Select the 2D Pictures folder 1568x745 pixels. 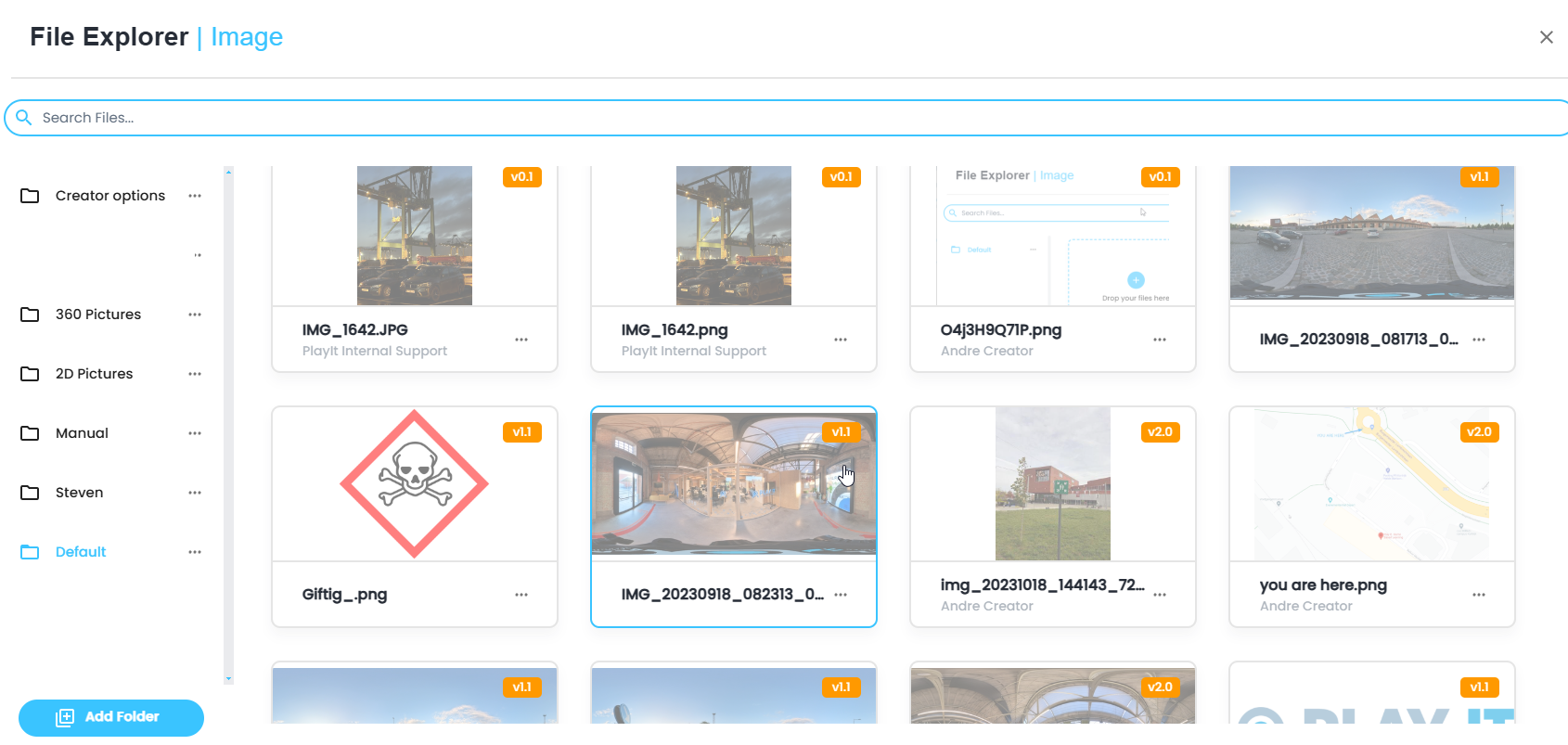[x=94, y=374]
